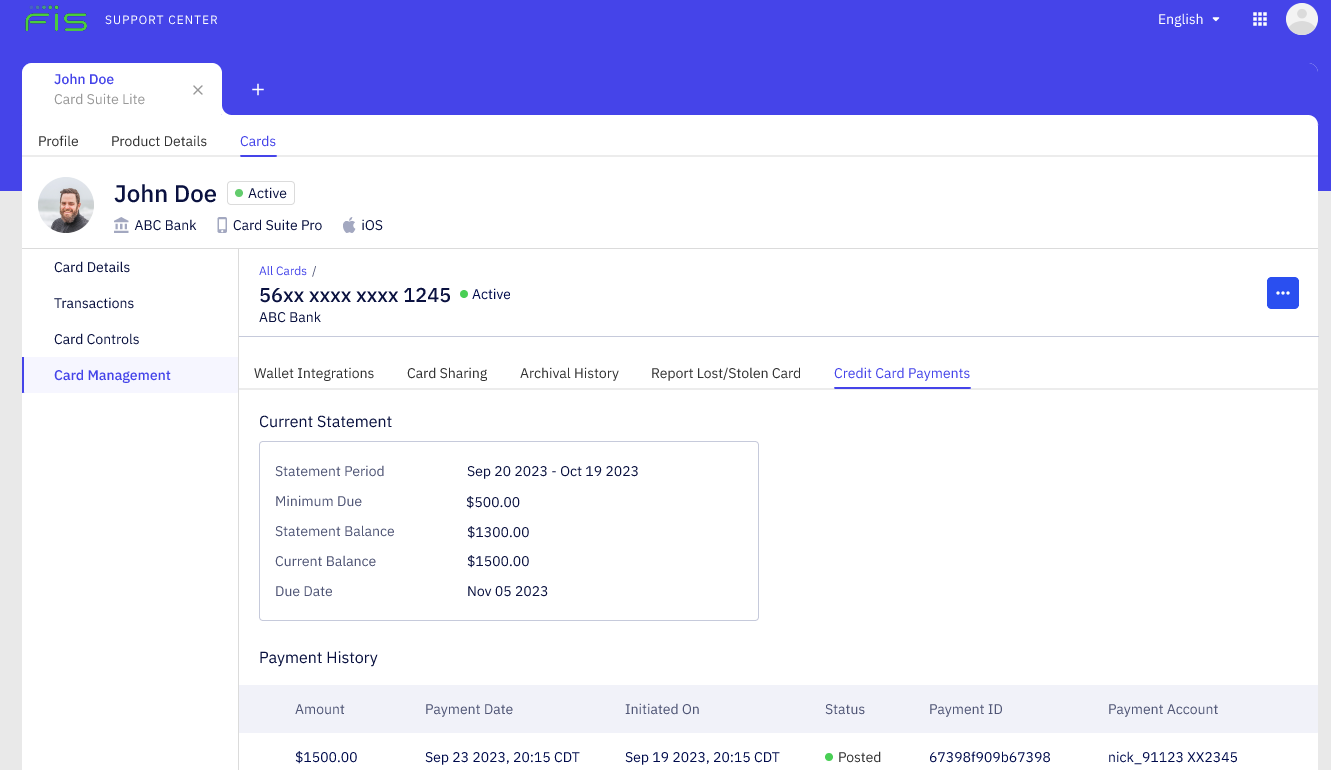
Task: Switch to the Product Details tab
Action: (x=158, y=141)
